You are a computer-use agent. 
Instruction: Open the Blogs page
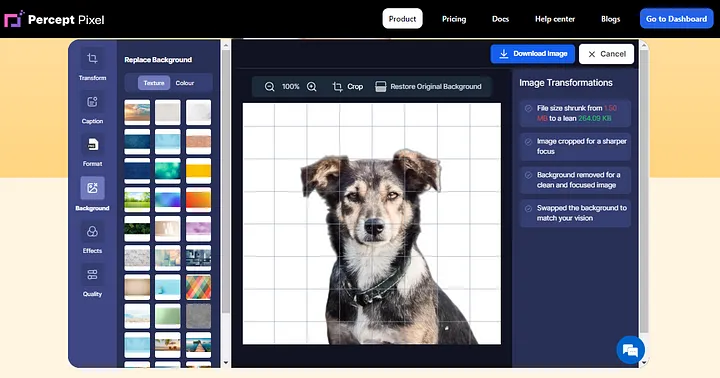(611, 19)
